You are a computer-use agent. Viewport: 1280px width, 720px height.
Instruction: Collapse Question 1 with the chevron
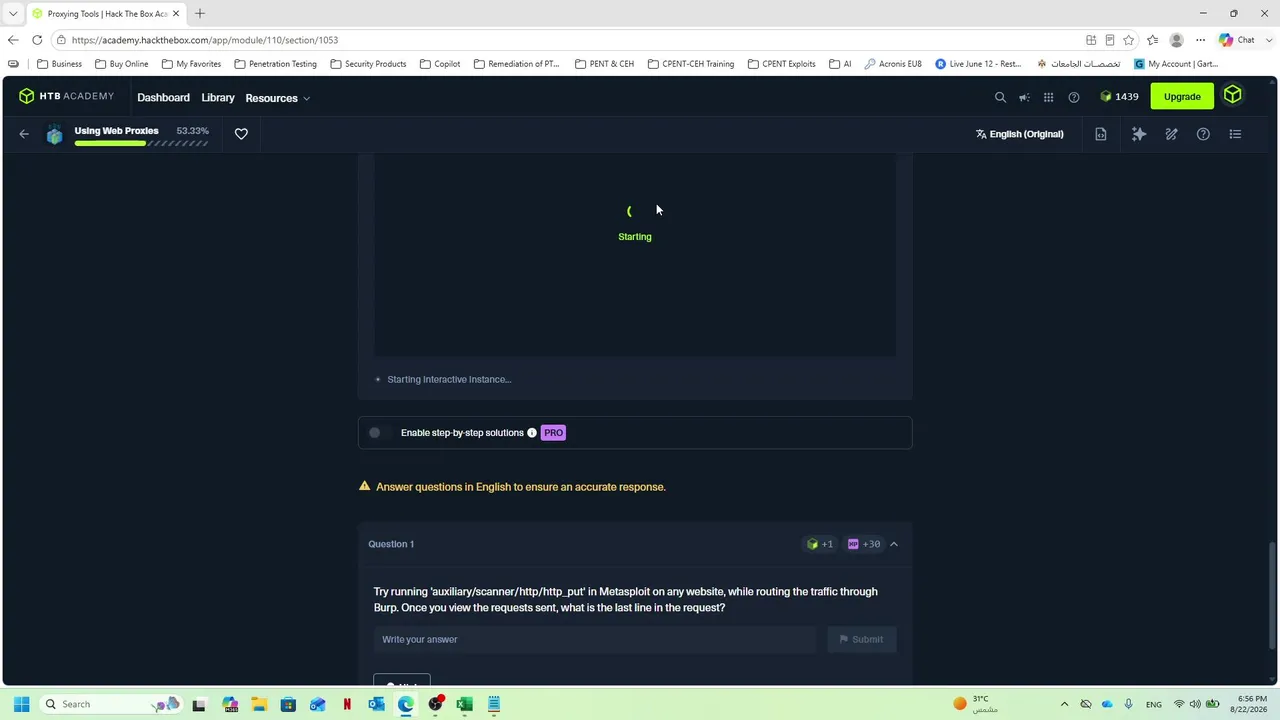pos(894,544)
